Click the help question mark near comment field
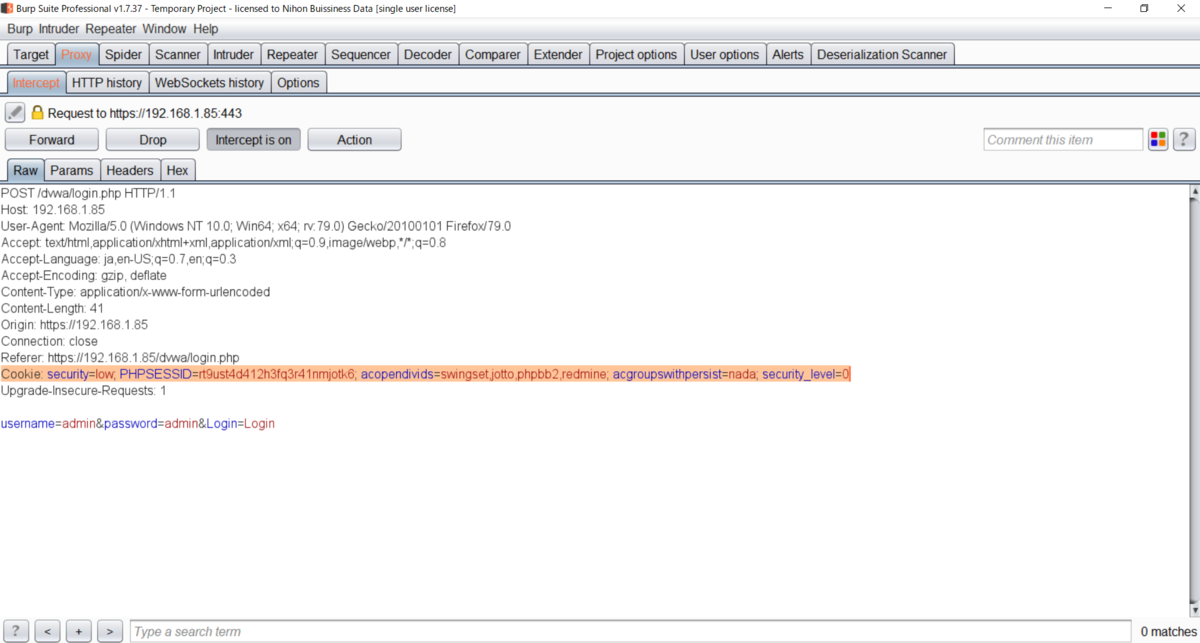 [1184, 140]
